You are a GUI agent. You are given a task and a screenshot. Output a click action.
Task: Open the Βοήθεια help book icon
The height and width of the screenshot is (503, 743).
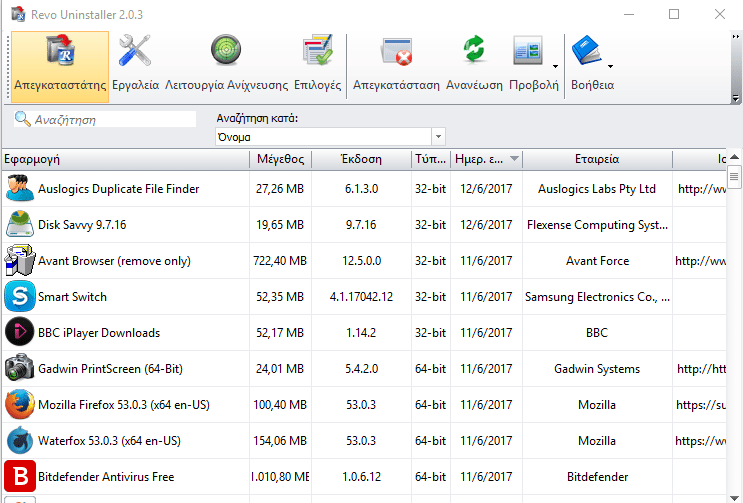(x=586, y=50)
